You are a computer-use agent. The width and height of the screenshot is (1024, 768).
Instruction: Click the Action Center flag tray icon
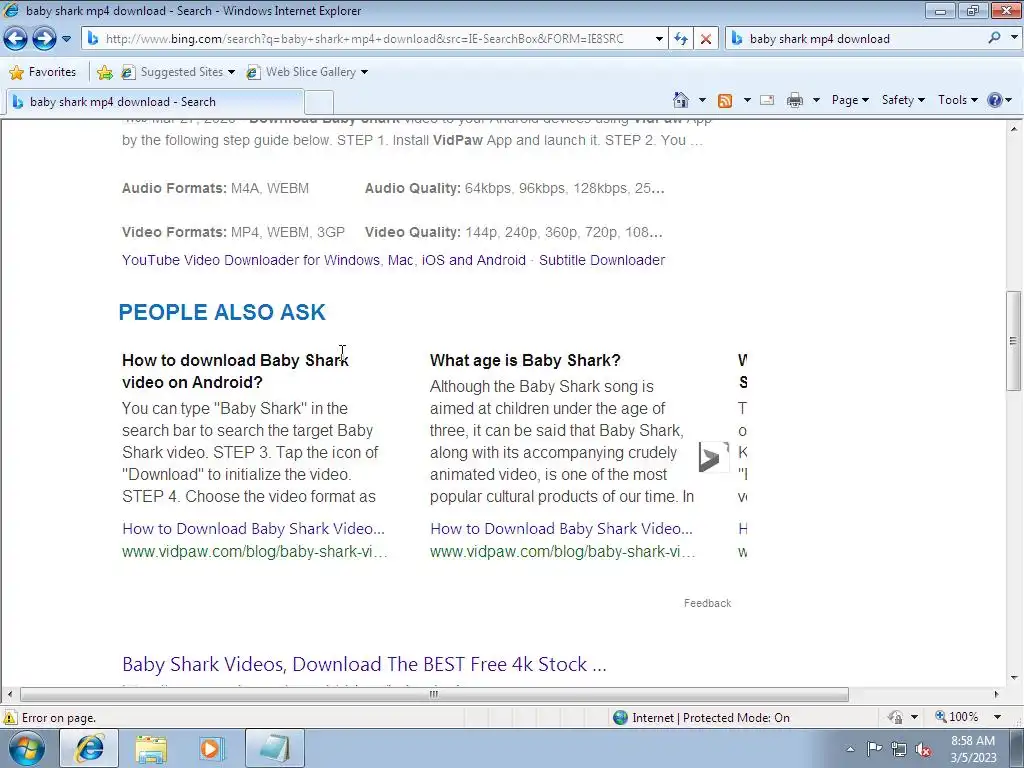pyautogui.click(x=874, y=749)
